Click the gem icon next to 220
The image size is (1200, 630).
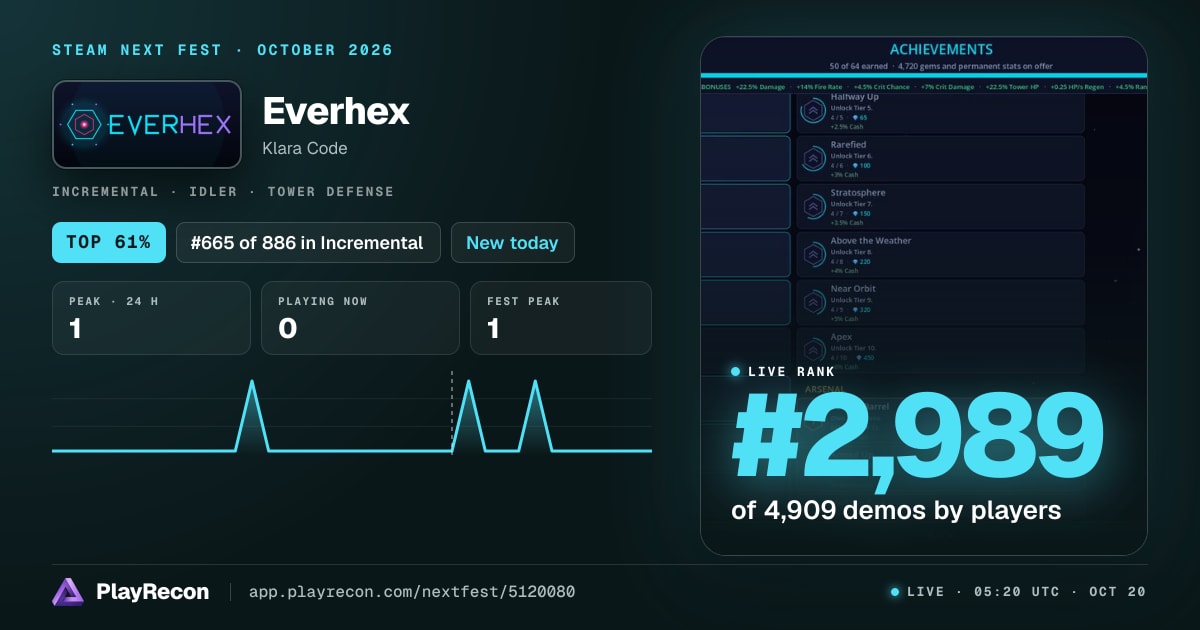tap(855, 261)
